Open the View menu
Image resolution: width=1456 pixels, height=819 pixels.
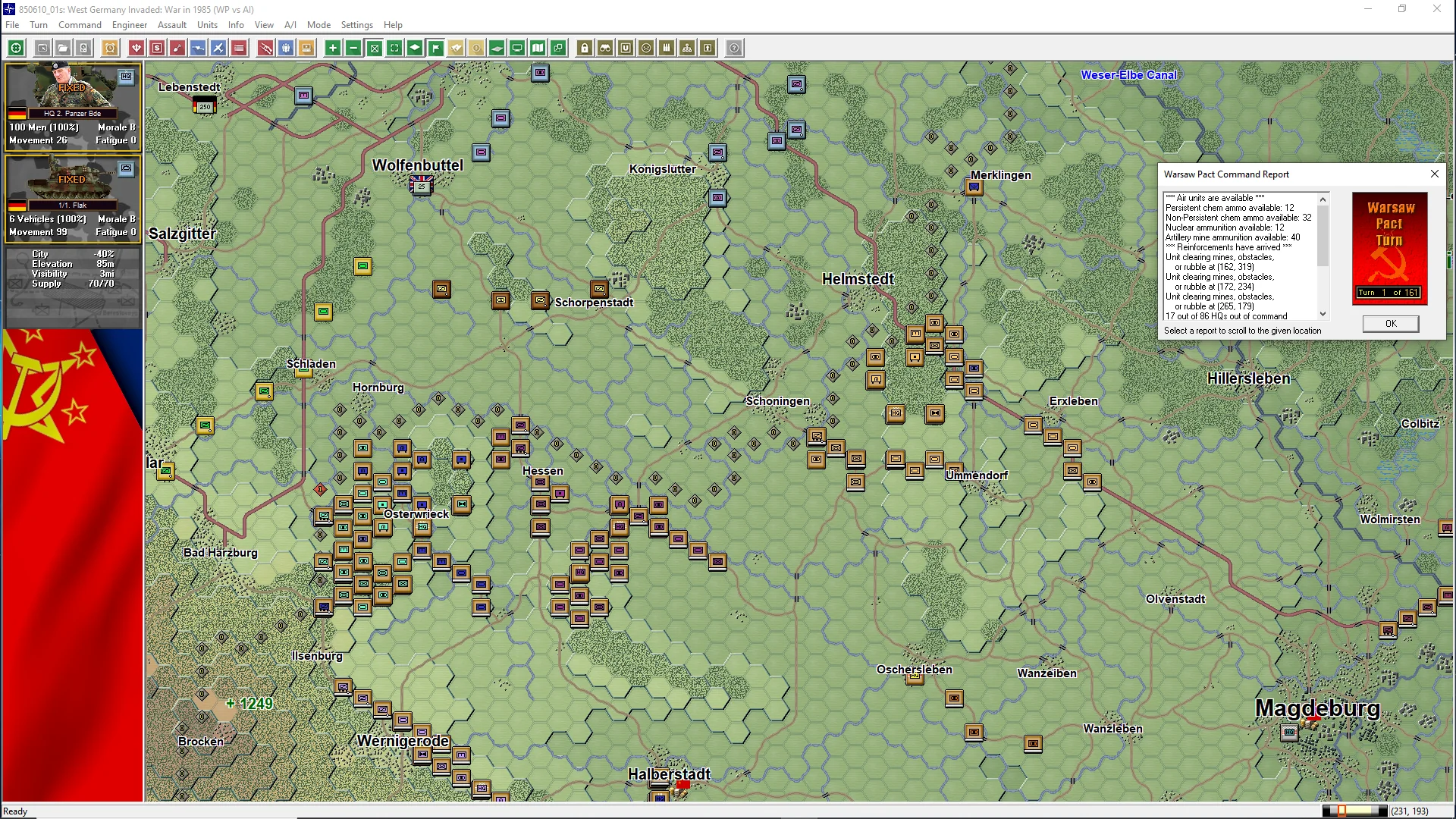[264, 24]
